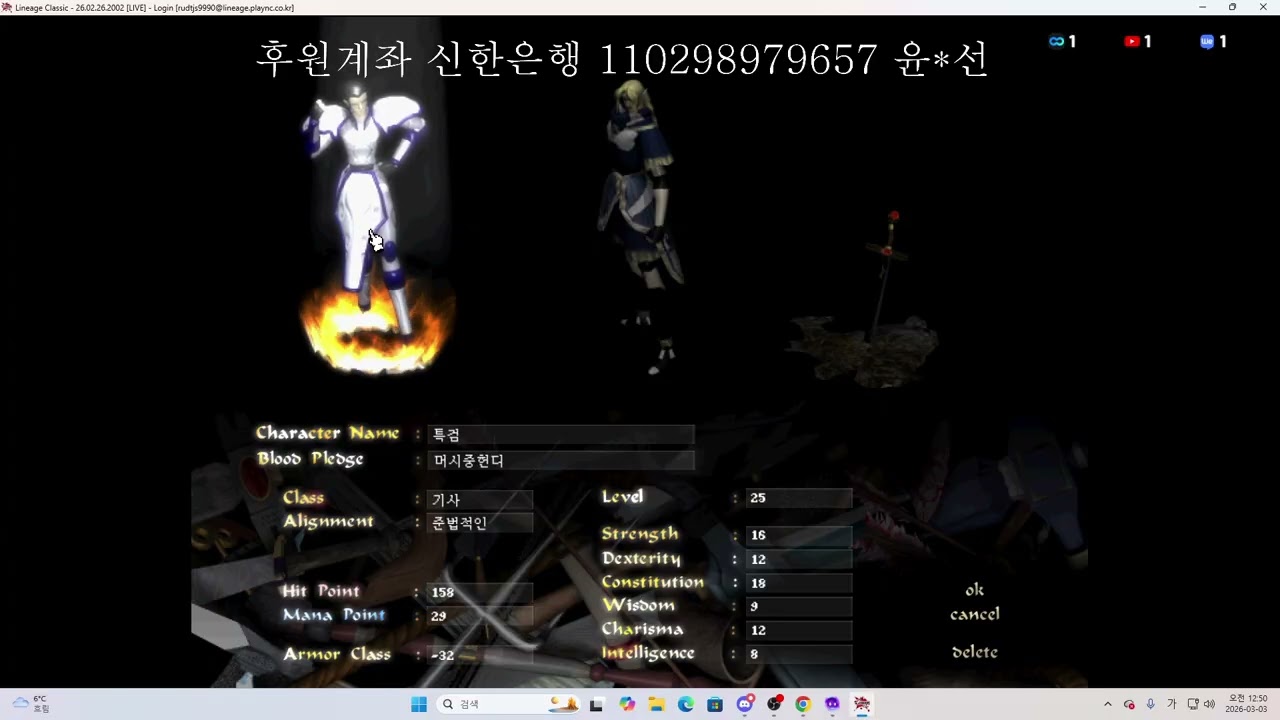This screenshot has width=1280, height=720.
Task: Close the Lineage Classic window
Action: [x=1263, y=7]
